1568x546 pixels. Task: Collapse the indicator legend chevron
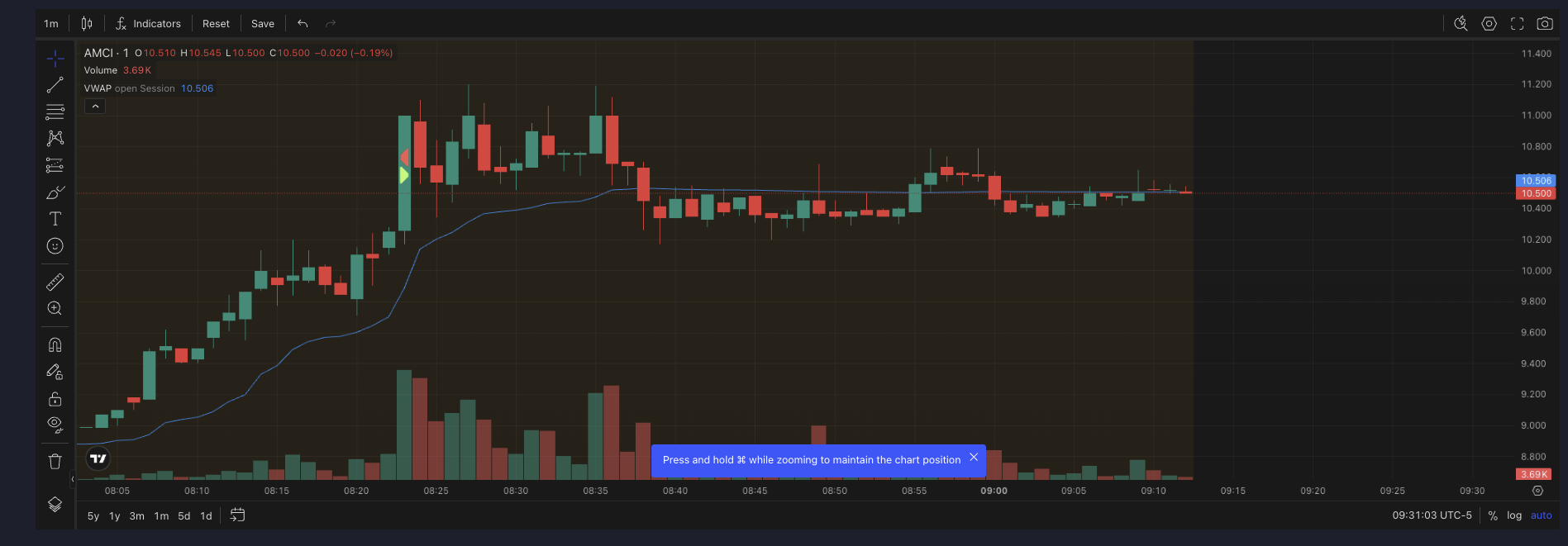95,107
